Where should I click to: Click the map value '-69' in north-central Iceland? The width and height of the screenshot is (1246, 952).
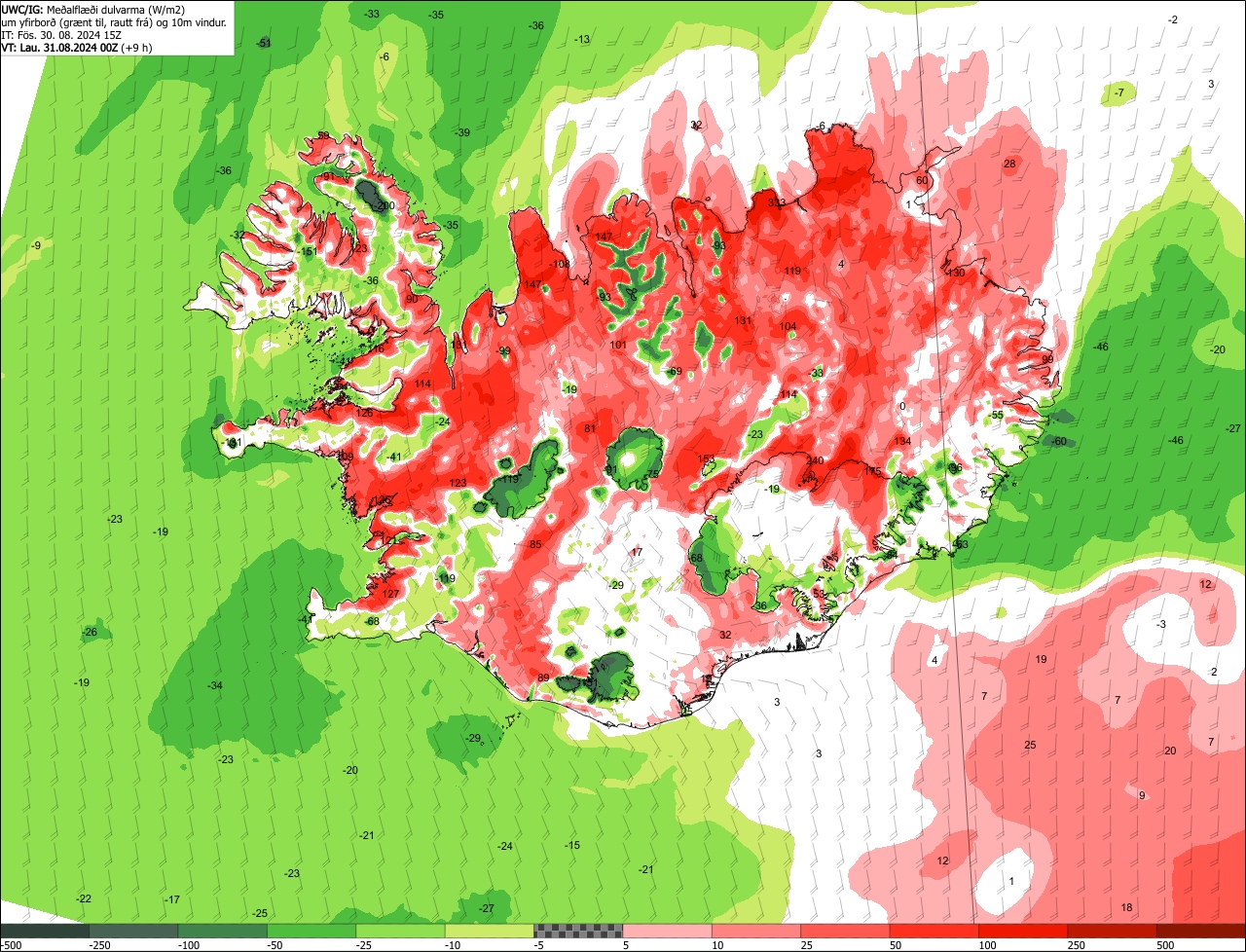[x=674, y=371]
